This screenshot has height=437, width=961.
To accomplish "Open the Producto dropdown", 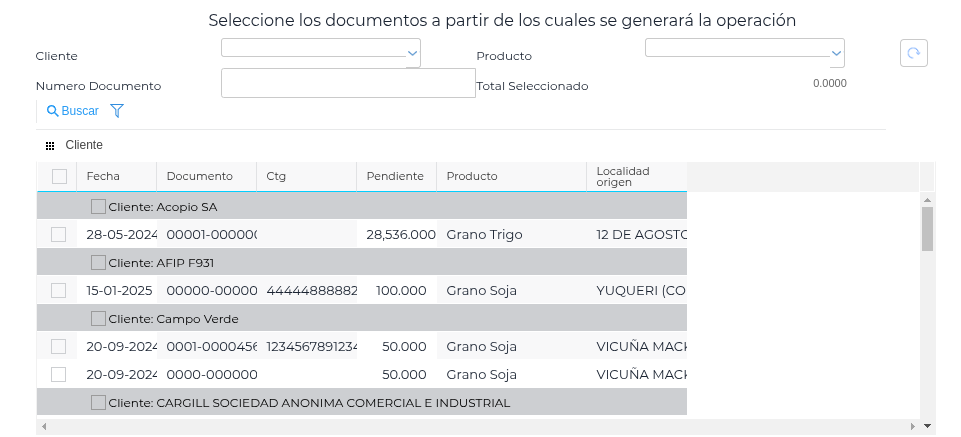I will 744,52.
